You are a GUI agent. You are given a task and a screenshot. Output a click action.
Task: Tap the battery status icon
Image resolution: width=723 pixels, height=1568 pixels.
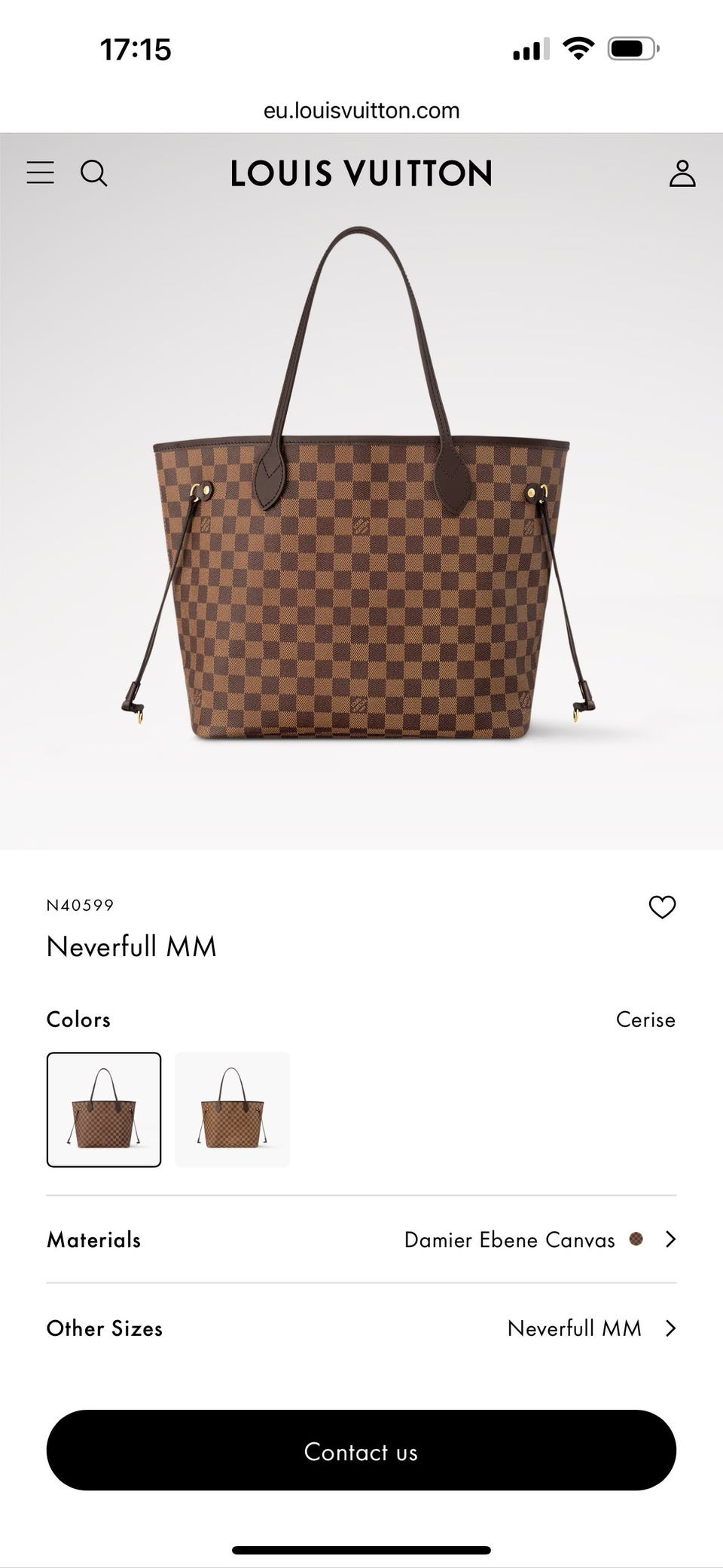point(633,49)
